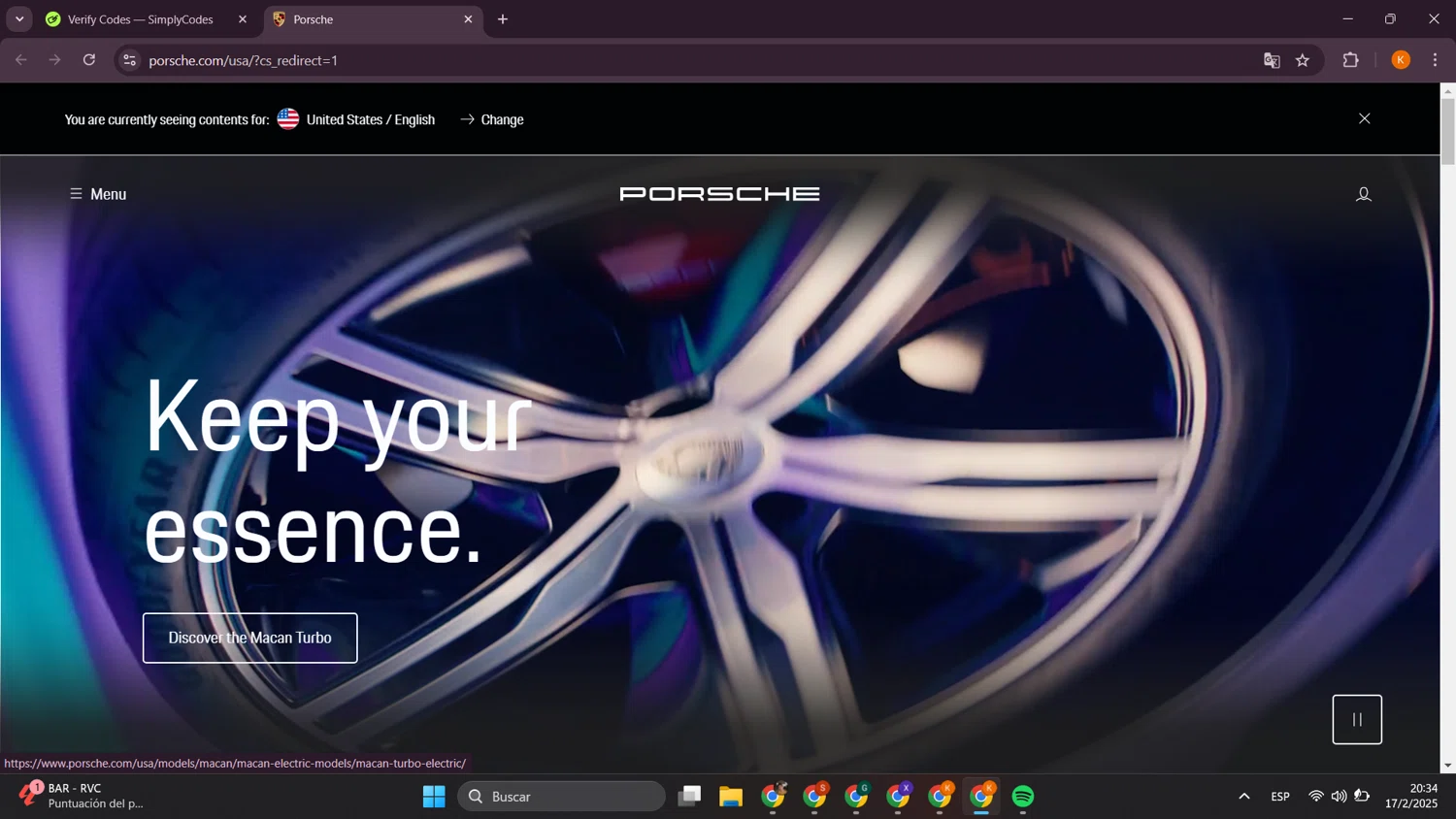Open the translate page icon

pyautogui.click(x=1272, y=60)
